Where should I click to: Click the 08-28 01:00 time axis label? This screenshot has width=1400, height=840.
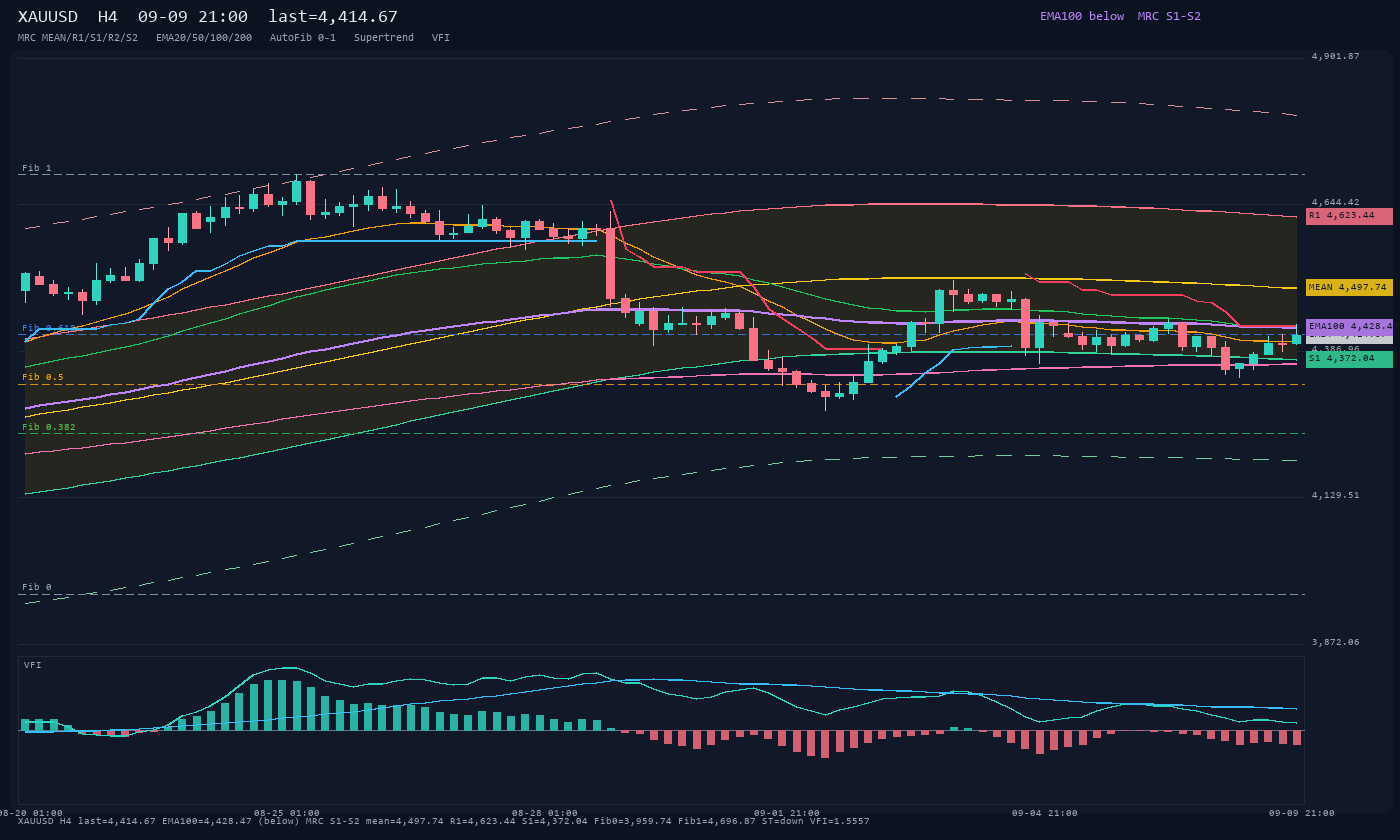545,813
